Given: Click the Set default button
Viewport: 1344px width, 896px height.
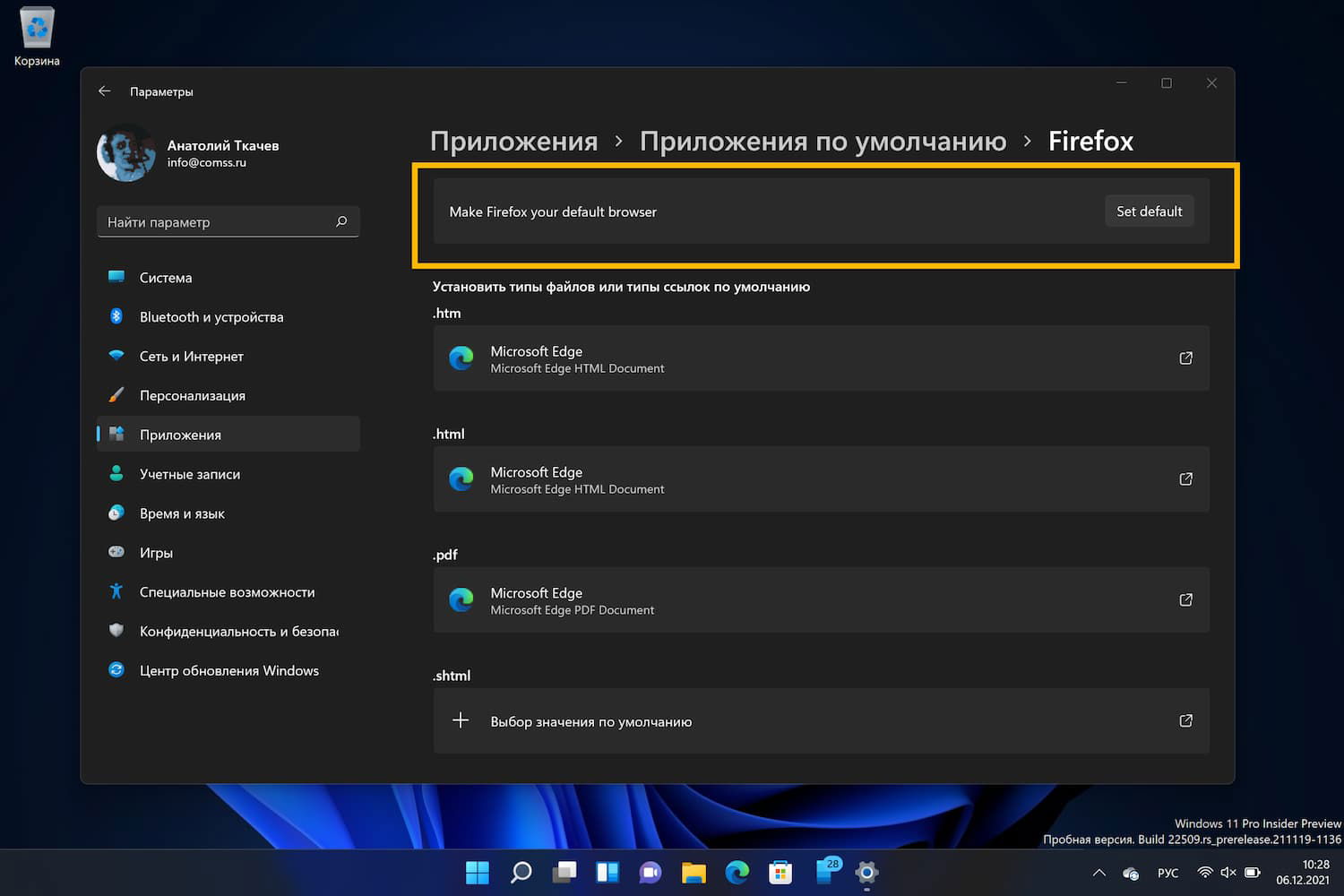Looking at the screenshot, I should 1149,211.
